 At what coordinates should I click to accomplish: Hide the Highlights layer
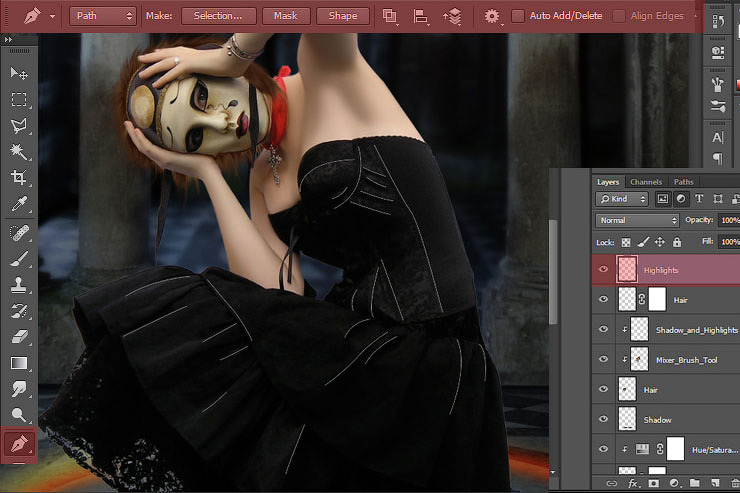[x=603, y=270]
